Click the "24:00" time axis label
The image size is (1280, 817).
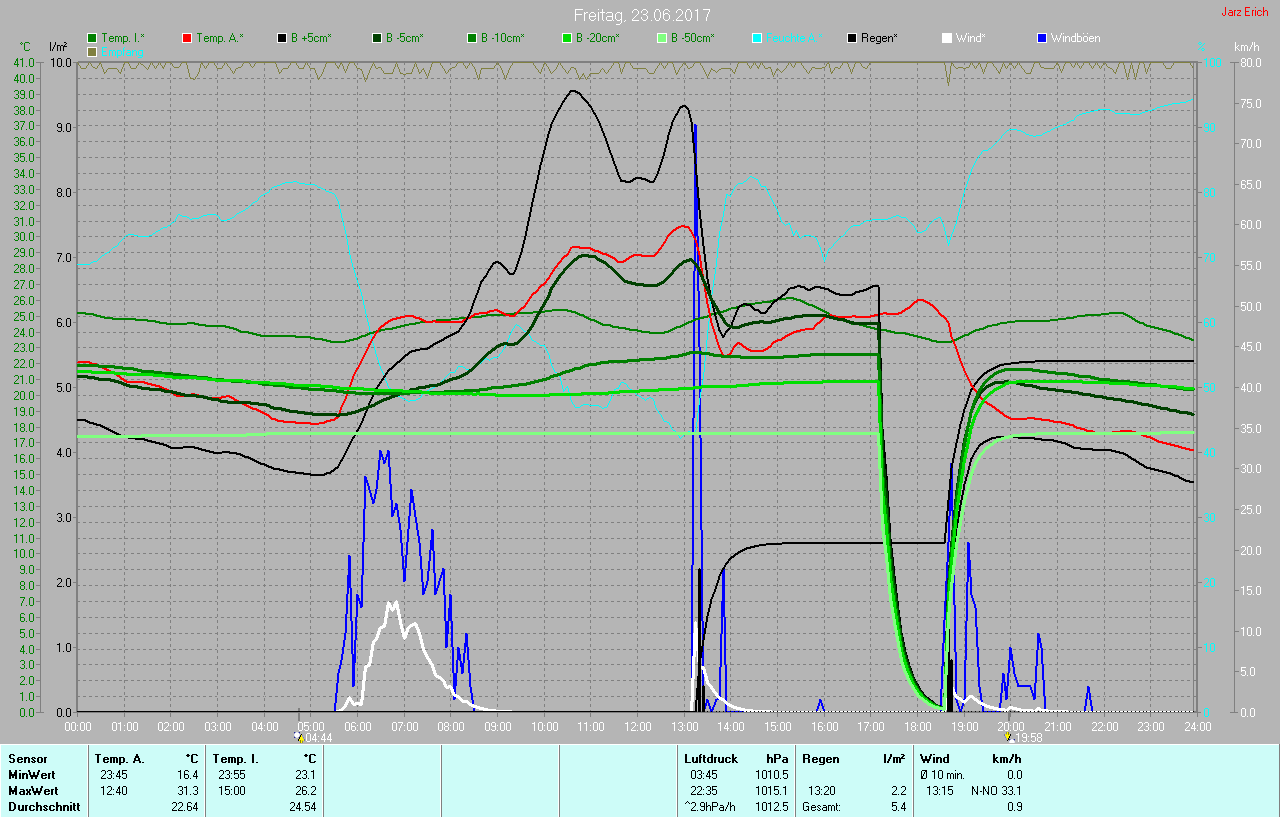coord(1196,726)
